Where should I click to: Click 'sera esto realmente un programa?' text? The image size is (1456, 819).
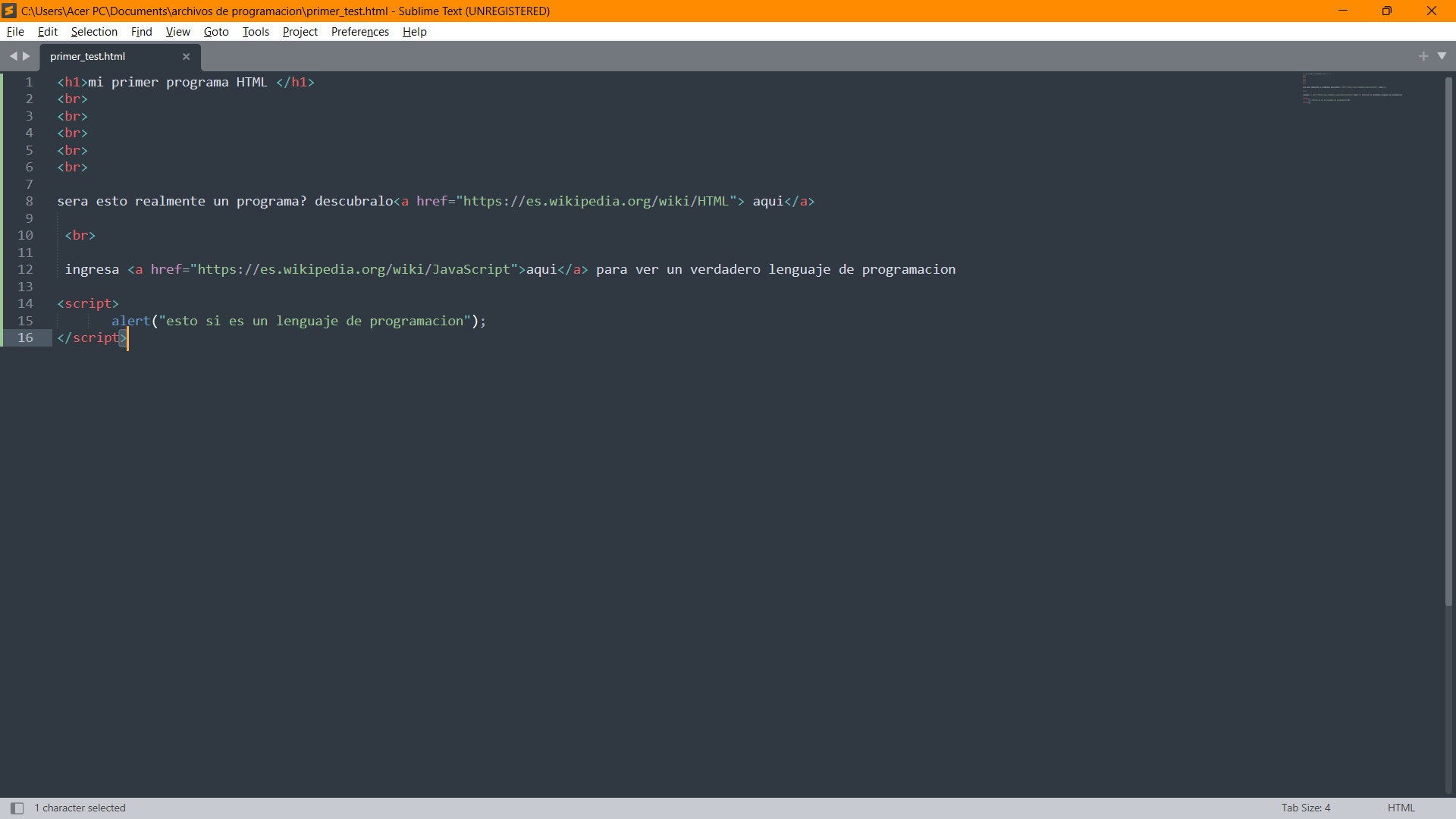tap(182, 202)
